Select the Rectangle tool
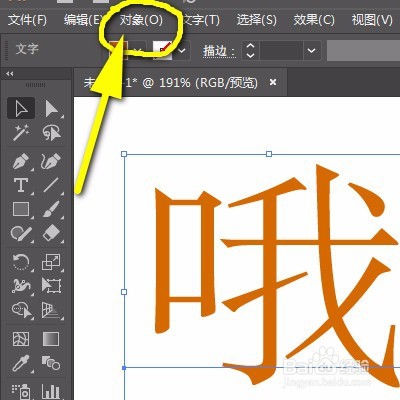 (x=21, y=209)
